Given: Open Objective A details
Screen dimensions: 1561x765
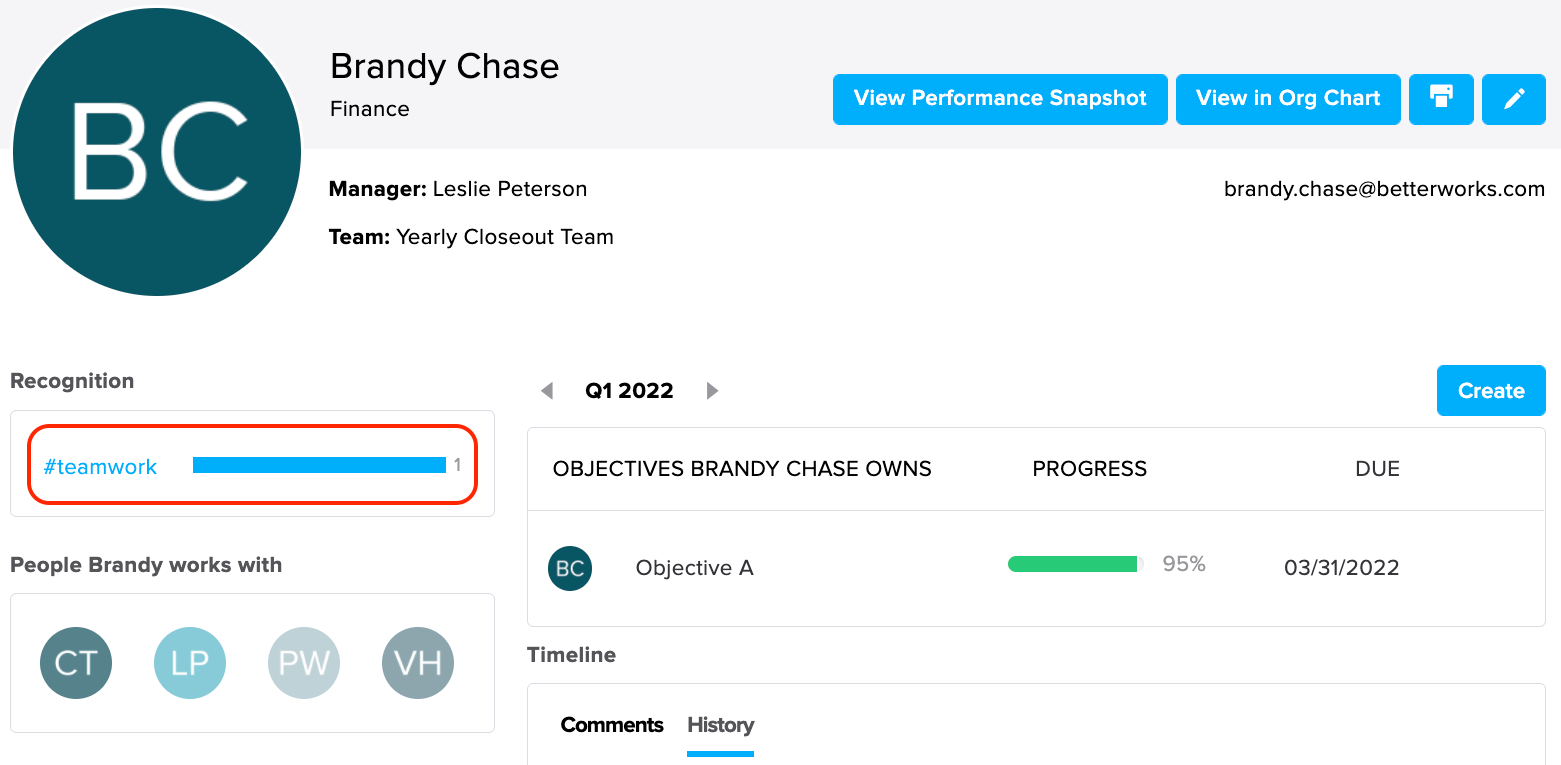Looking at the screenshot, I should 694,568.
